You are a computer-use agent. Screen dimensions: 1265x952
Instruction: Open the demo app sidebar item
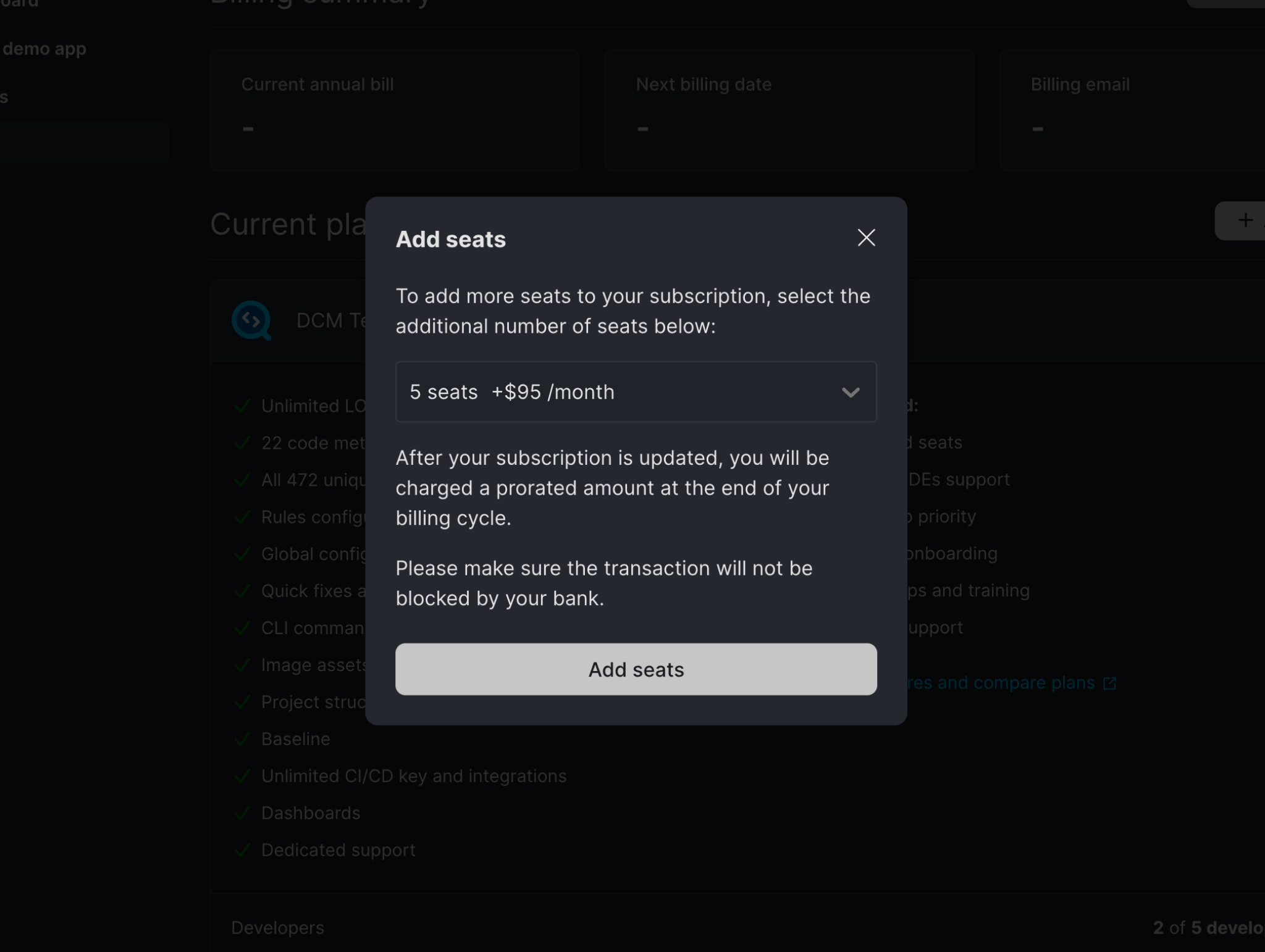pyautogui.click(x=45, y=48)
